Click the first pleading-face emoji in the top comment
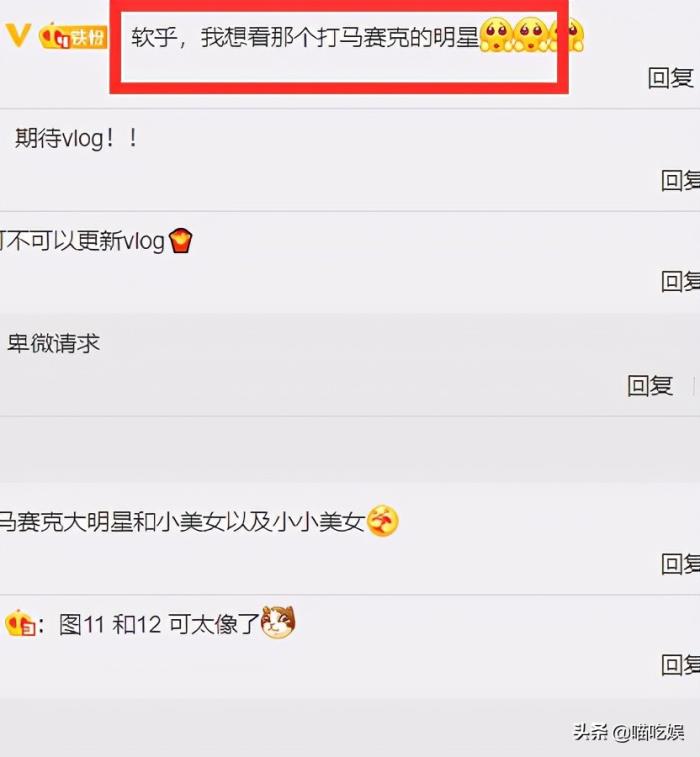 click(496, 34)
